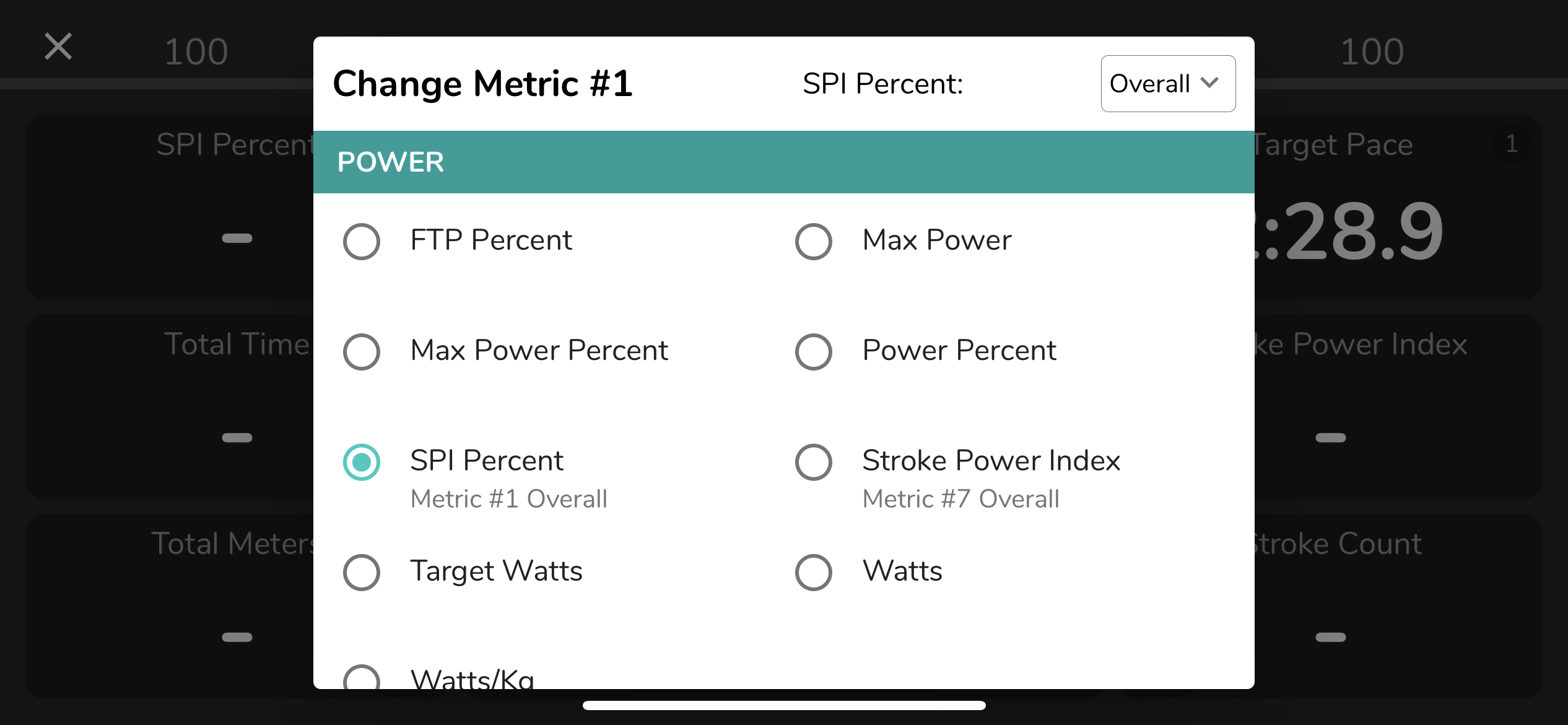Open the Overall scope dropdown
1568x725 pixels.
pyautogui.click(x=1168, y=83)
